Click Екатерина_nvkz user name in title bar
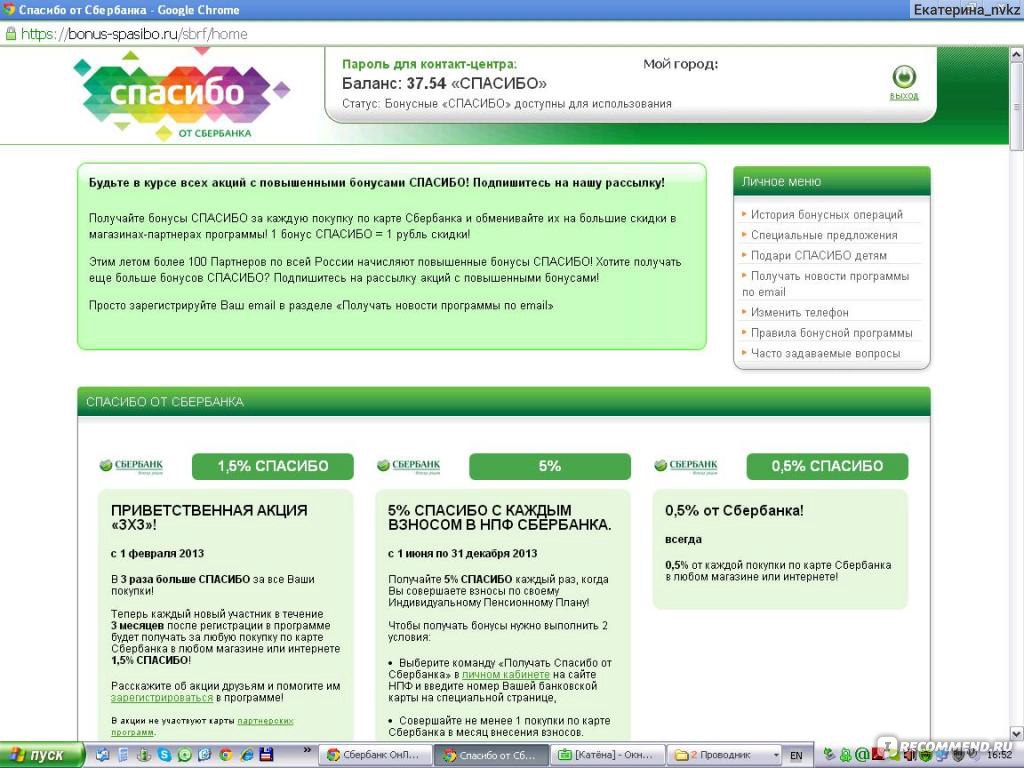The height and width of the screenshot is (768, 1024). 967,10
